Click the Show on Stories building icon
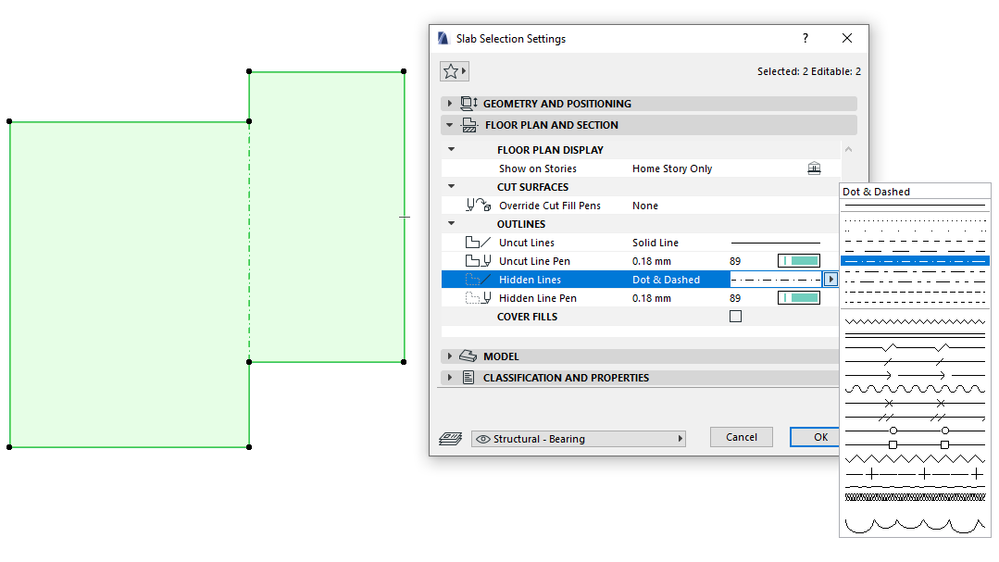999x562 pixels. coord(814,168)
